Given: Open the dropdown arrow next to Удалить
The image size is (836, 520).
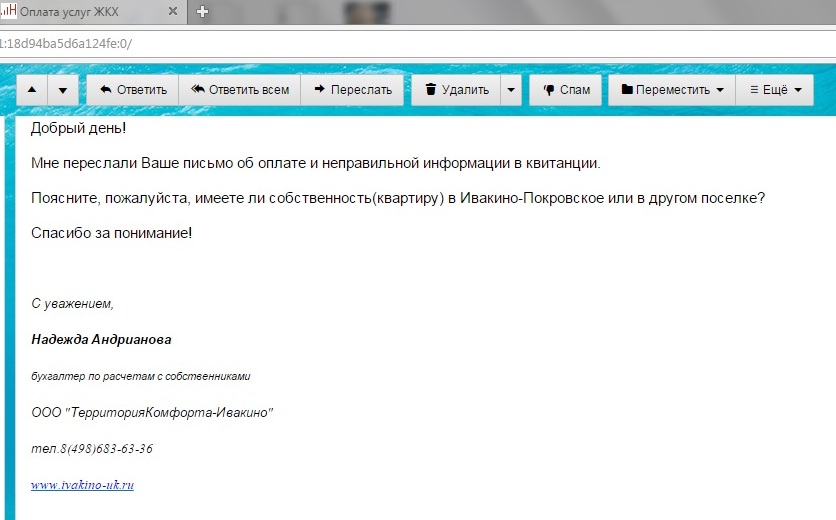Looking at the screenshot, I should [511, 90].
